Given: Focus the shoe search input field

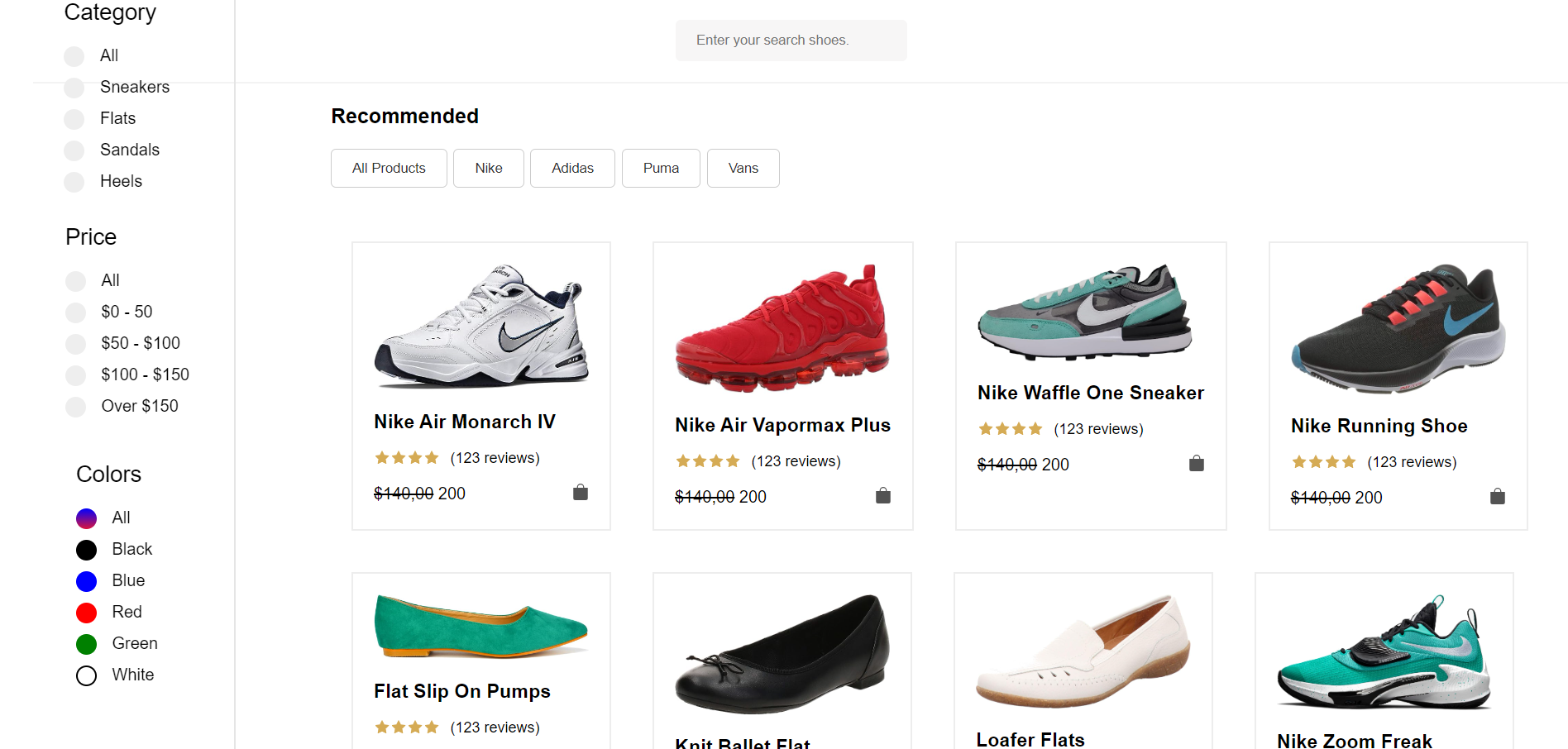Looking at the screenshot, I should click(x=791, y=41).
